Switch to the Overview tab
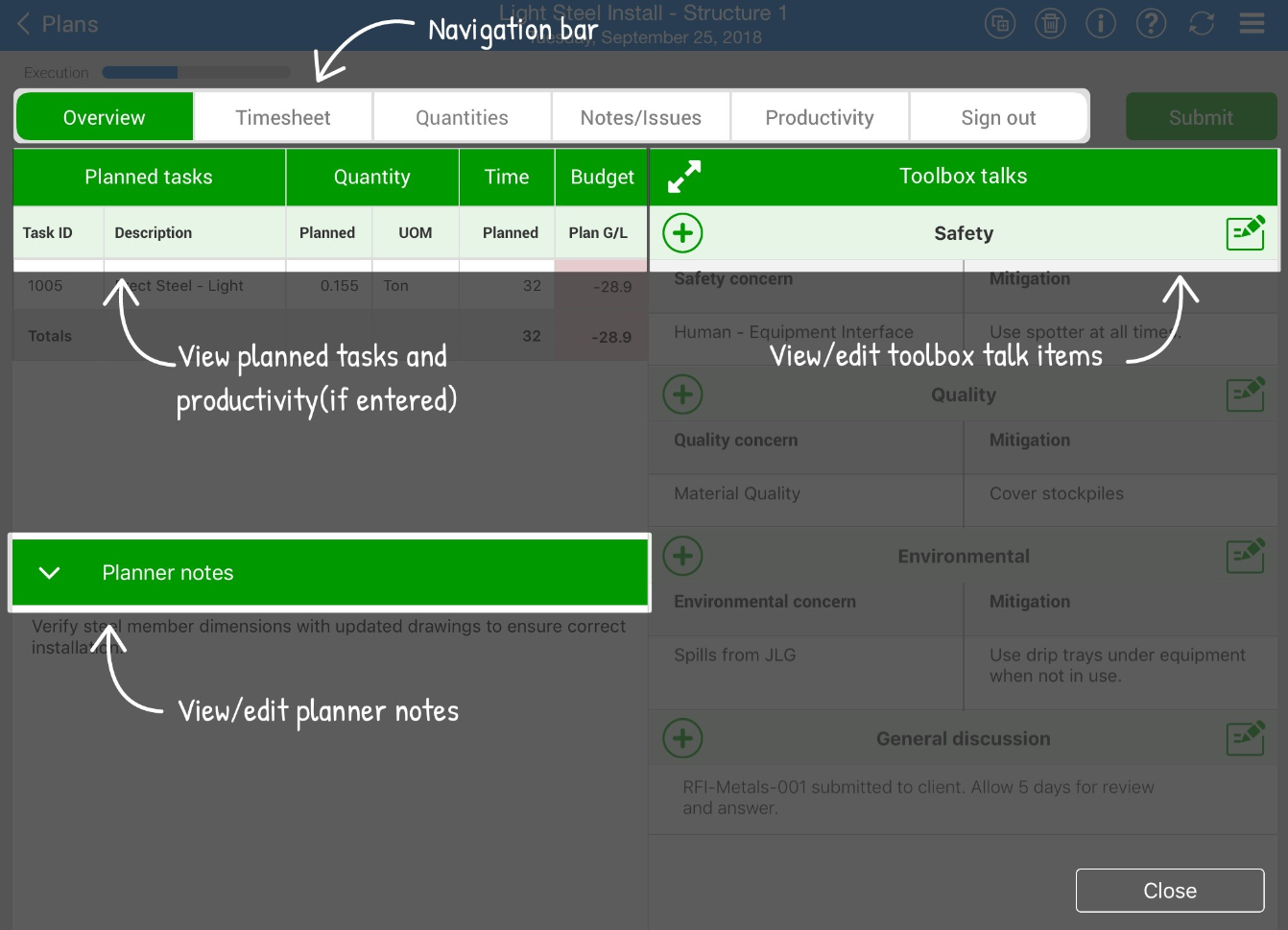This screenshot has height=930, width=1288. [x=105, y=117]
